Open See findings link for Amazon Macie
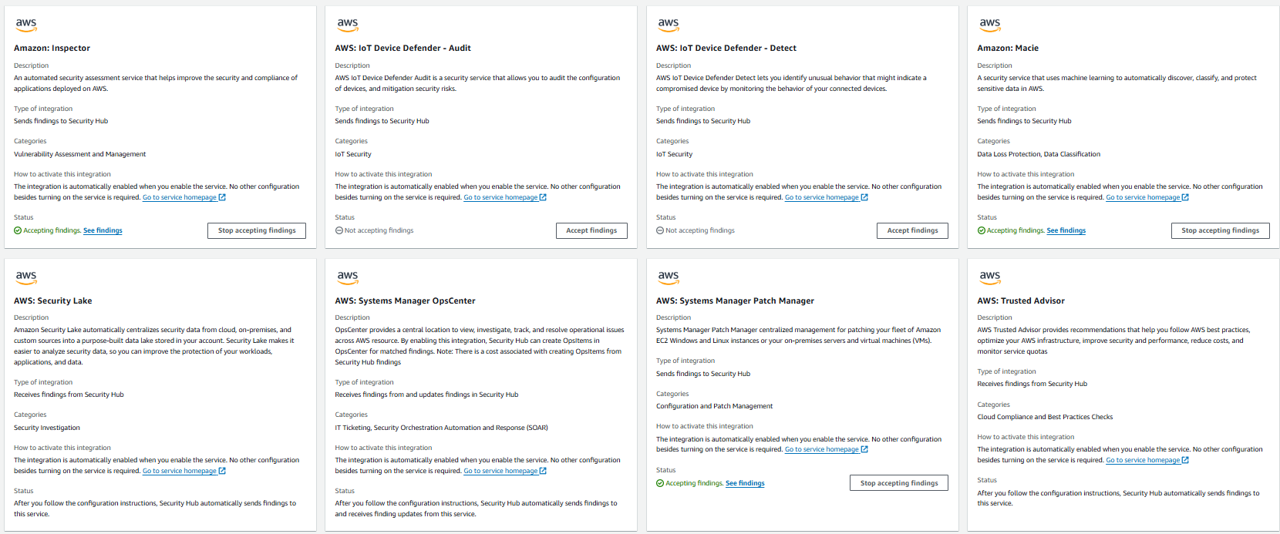 (1066, 231)
